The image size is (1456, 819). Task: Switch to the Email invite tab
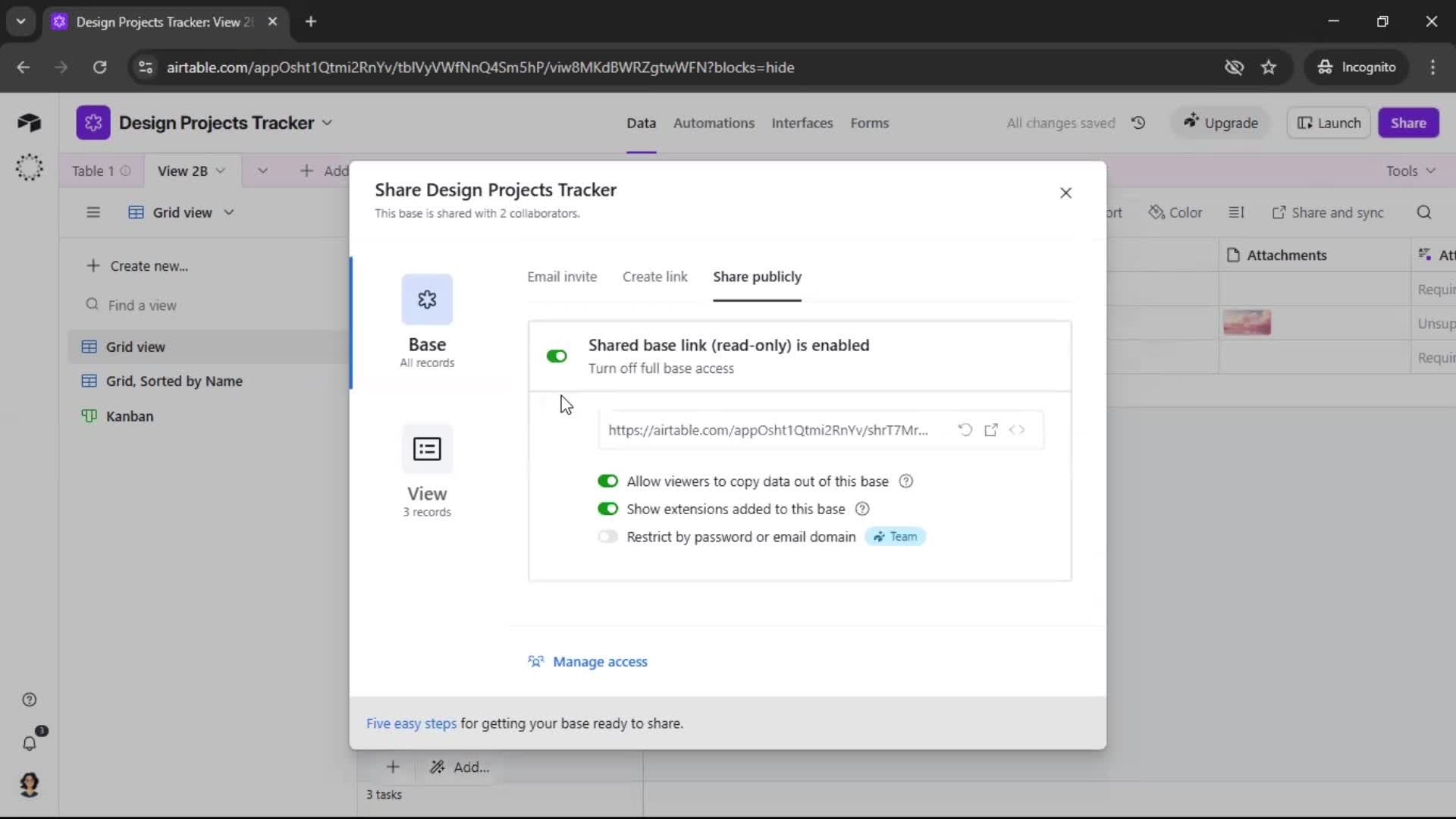562,277
